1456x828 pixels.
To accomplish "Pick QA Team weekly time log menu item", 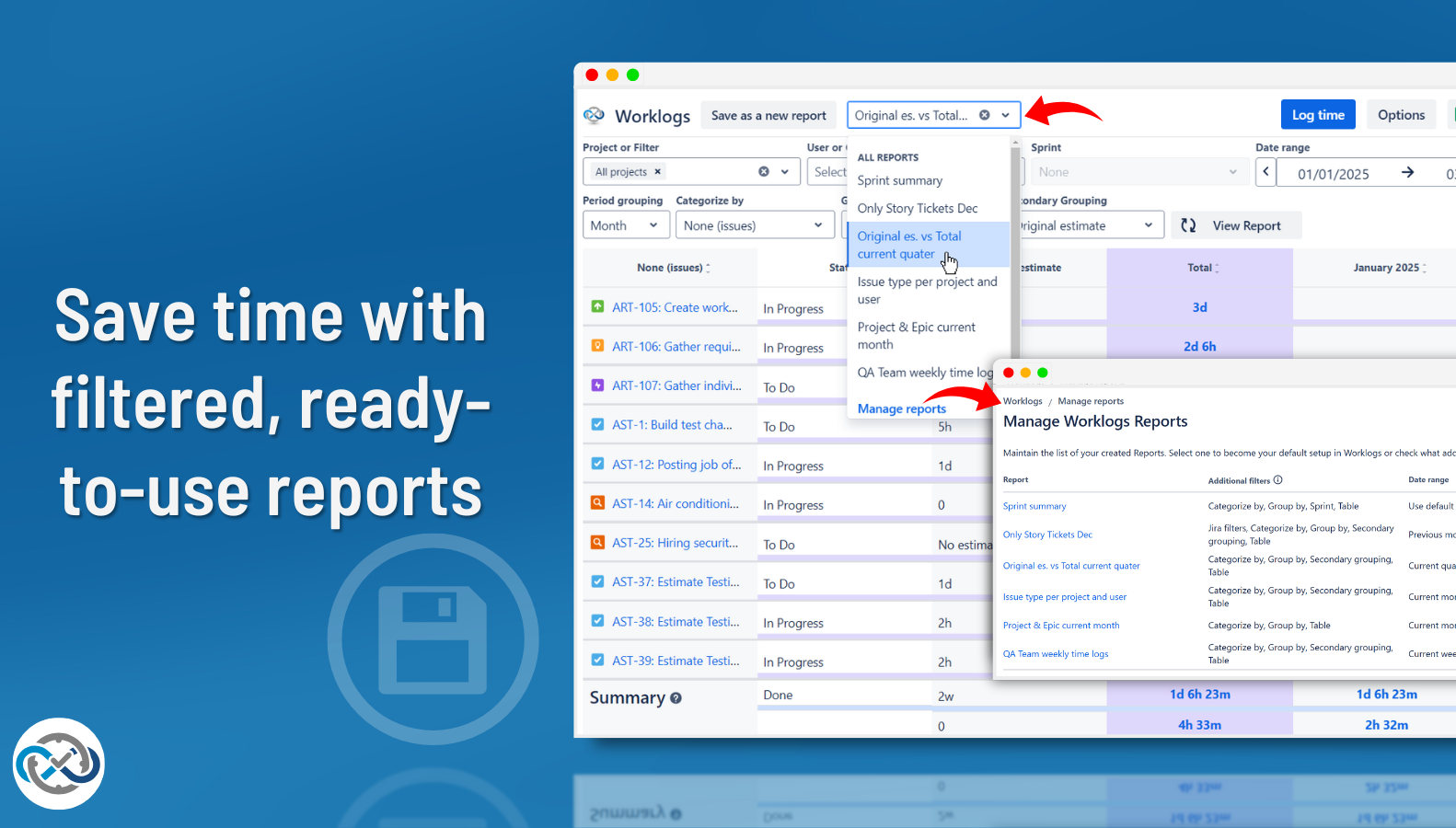I will (x=925, y=373).
